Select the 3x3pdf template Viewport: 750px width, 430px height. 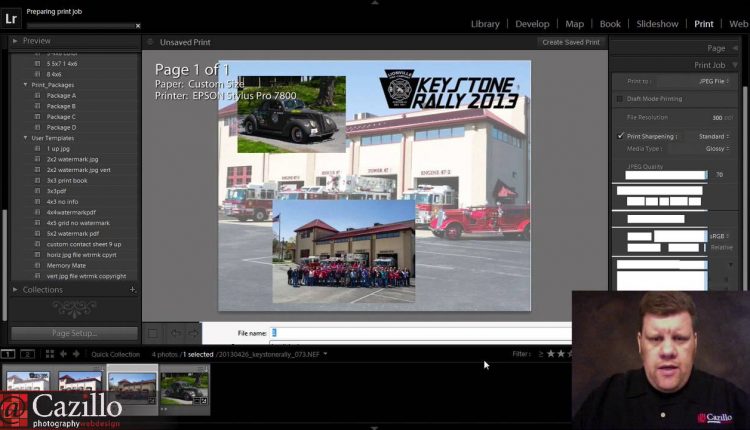pos(56,191)
